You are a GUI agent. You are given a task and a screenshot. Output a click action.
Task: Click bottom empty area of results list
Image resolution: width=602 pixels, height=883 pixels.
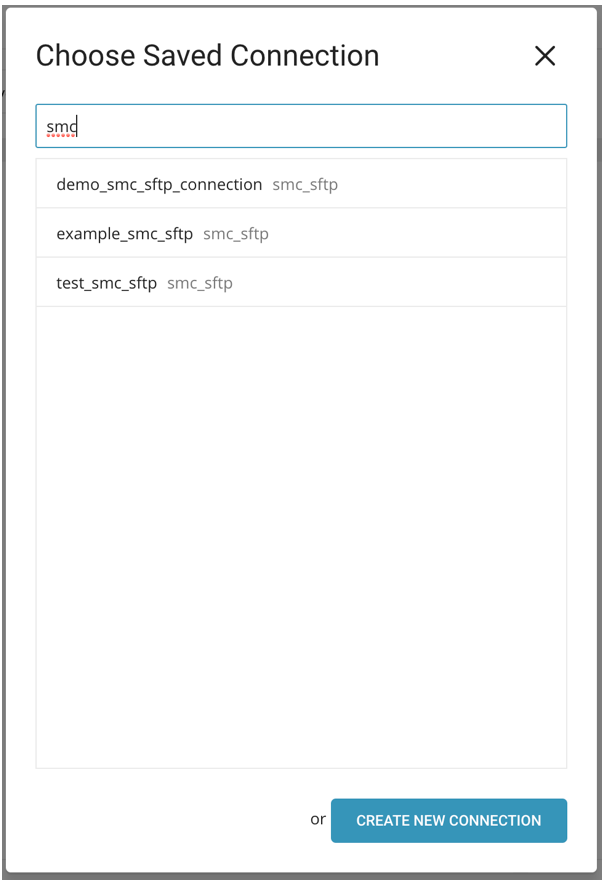(300, 730)
